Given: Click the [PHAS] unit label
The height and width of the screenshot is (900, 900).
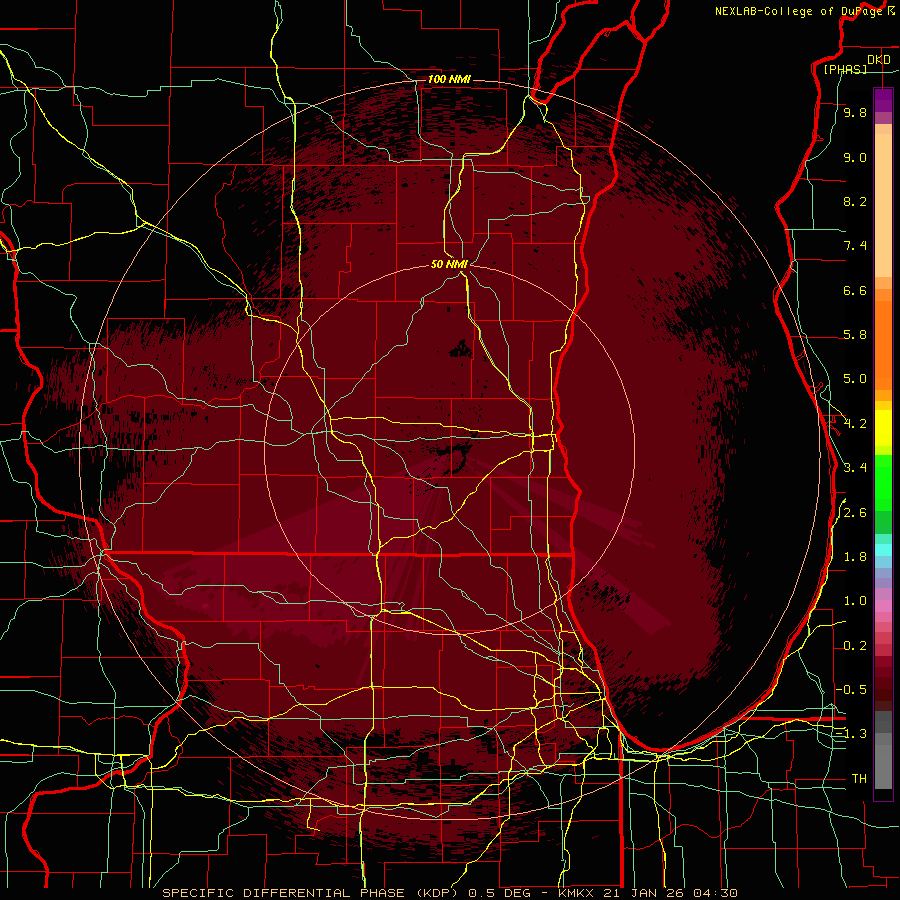Looking at the screenshot, I should click(845, 69).
